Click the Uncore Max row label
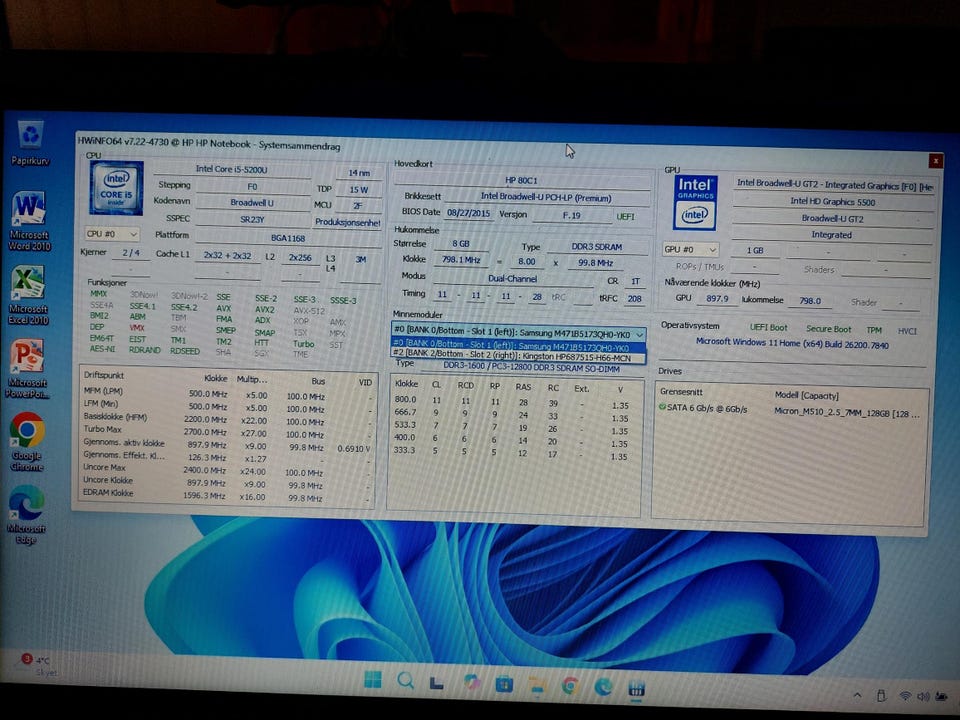Image resolution: width=960 pixels, height=720 pixels. (x=104, y=467)
